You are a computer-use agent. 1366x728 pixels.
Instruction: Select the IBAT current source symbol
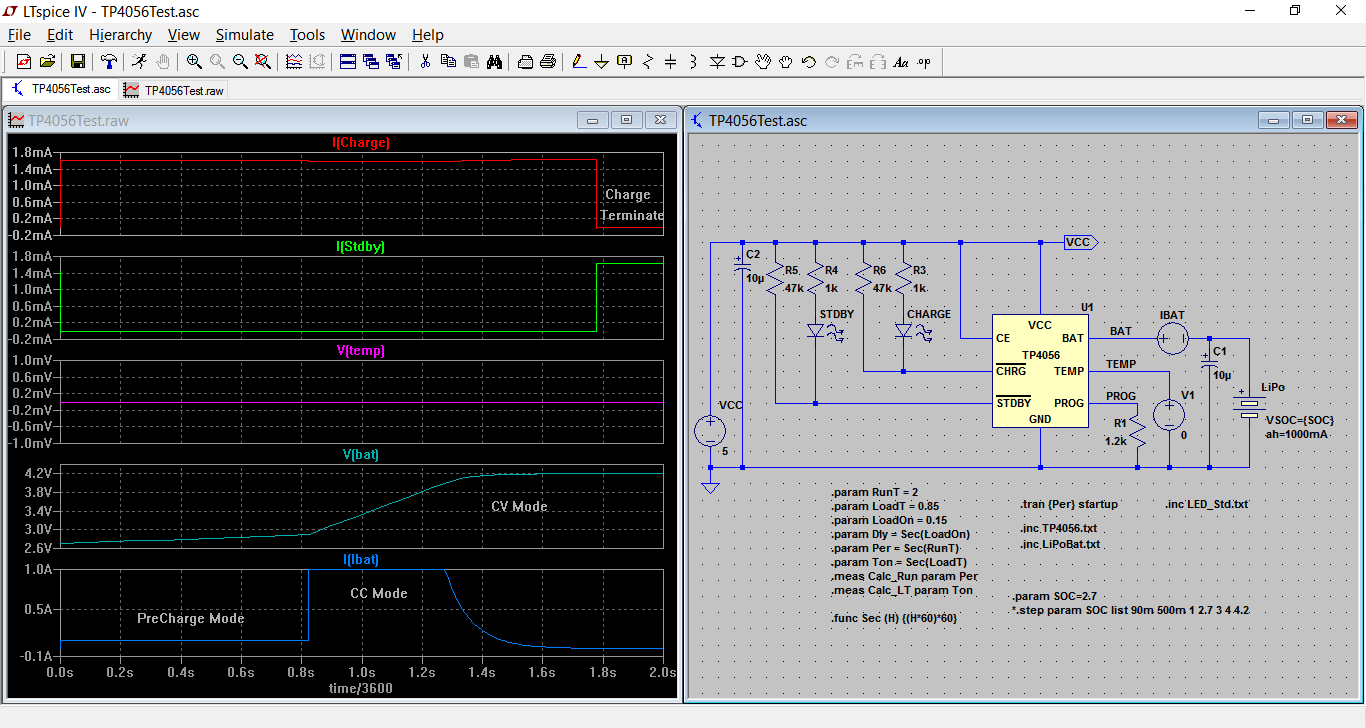tap(1171, 339)
